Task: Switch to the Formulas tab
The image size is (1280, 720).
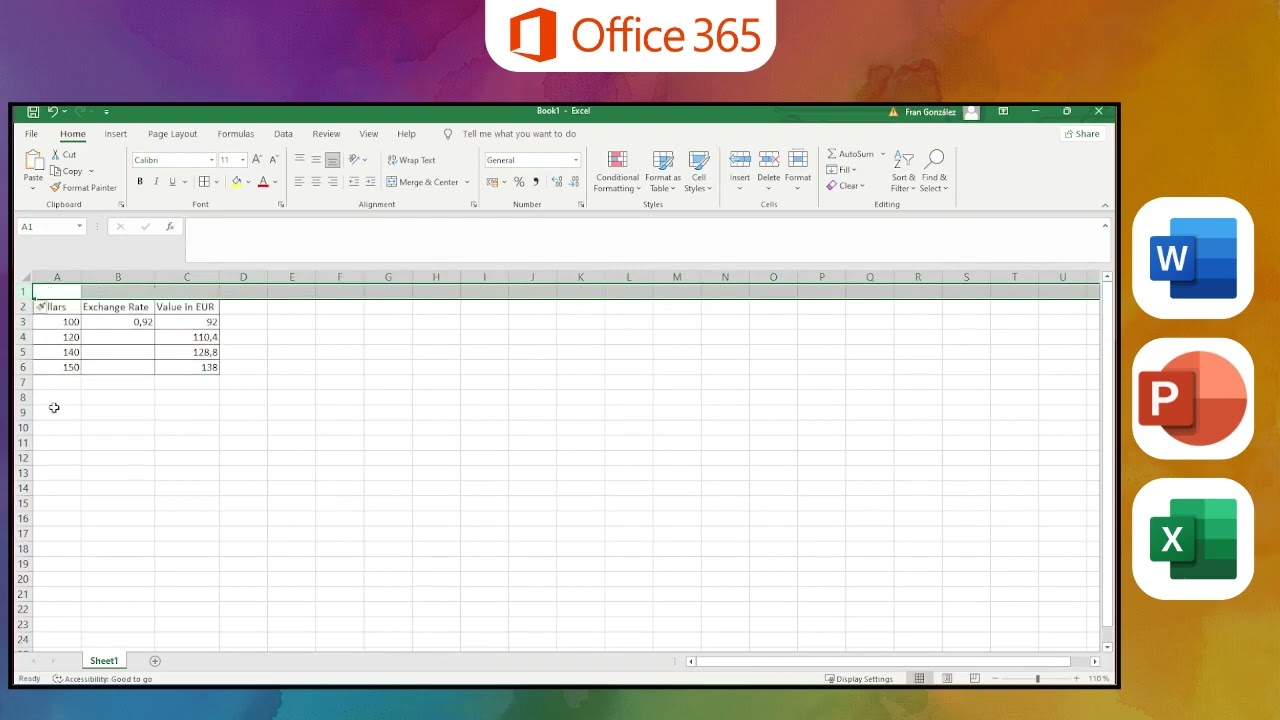Action: [236, 134]
